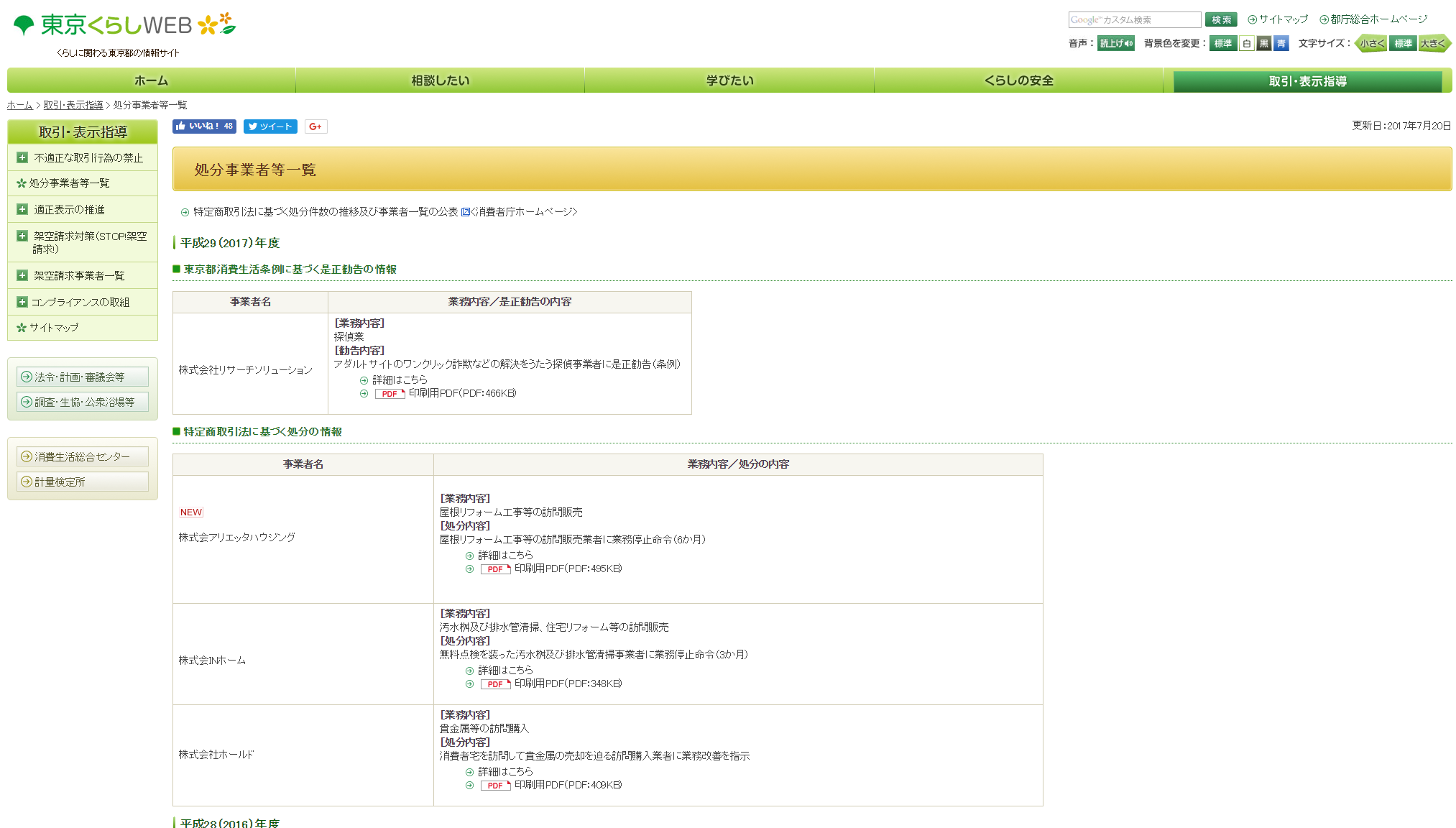Expand 不適正な取引行為の禁止 sidebar section
1456x828 pixels.
coord(22,157)
